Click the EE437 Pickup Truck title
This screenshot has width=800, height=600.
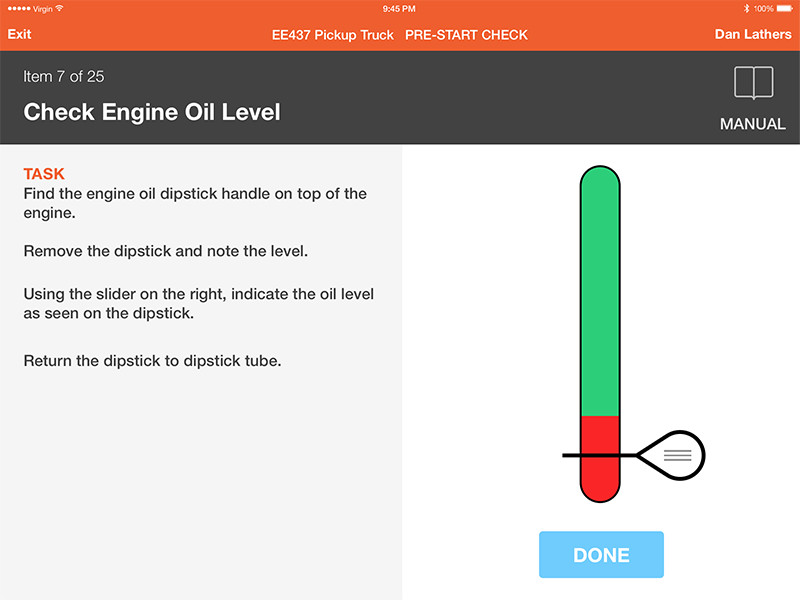point(333,34)
